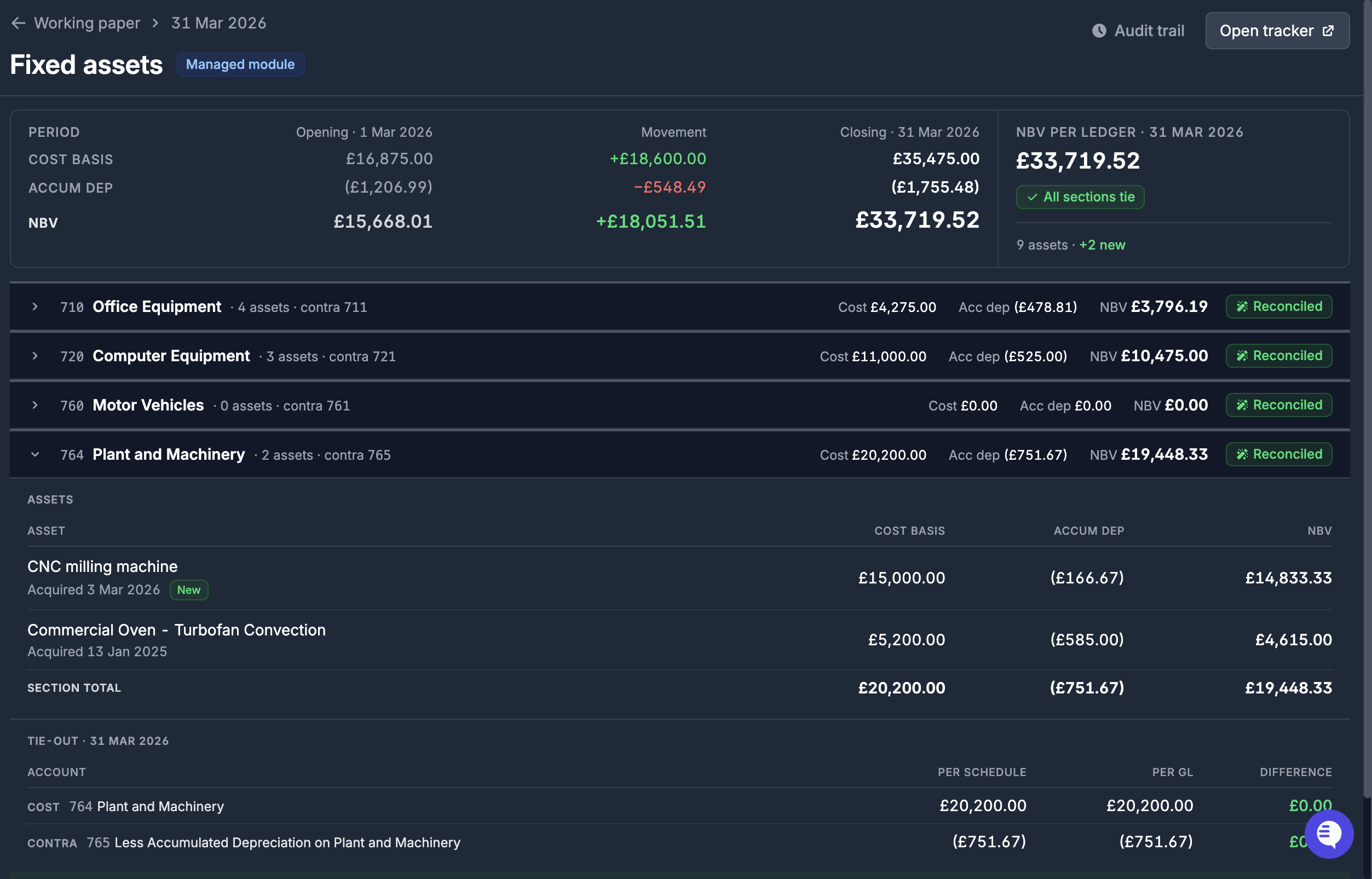Screen dimensions: 1372x879
Task: Click the PER SCHEDULE column header
Action: click(x=982, y=772)
